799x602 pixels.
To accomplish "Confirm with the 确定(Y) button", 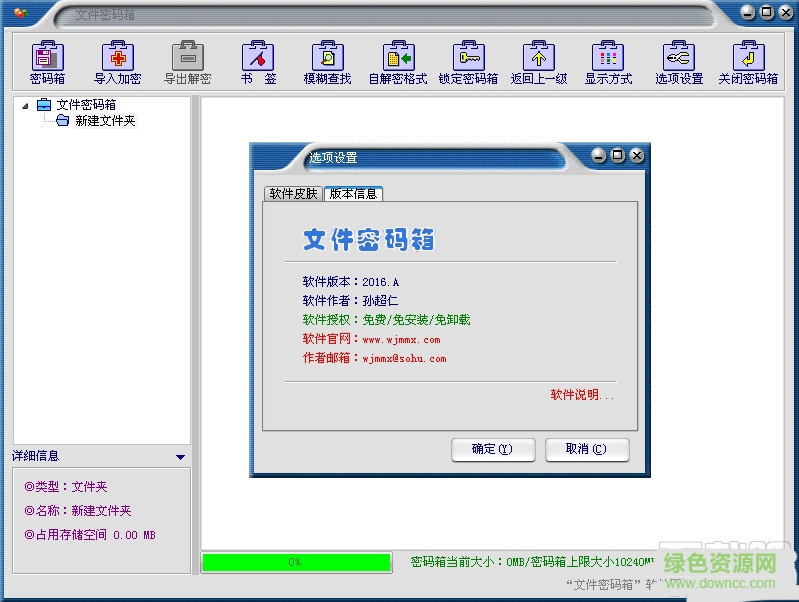I will point(493,450).
